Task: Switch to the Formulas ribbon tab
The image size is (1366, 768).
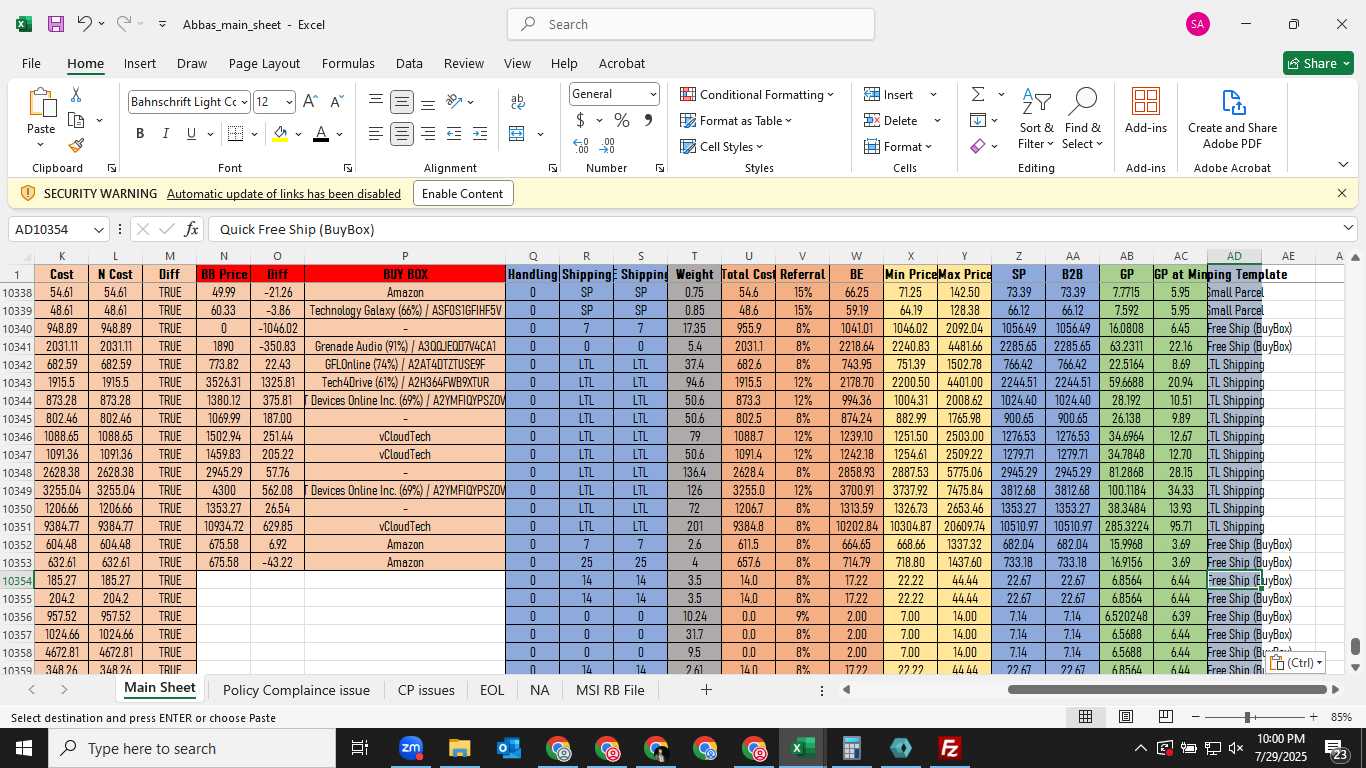Action: point(348,63)
